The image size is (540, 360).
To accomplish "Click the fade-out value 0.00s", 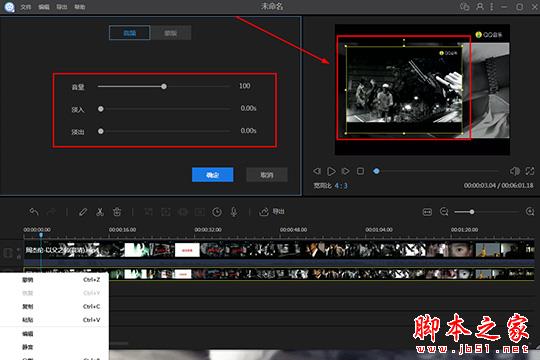I will pyautogui.click(x=248, y=131).
